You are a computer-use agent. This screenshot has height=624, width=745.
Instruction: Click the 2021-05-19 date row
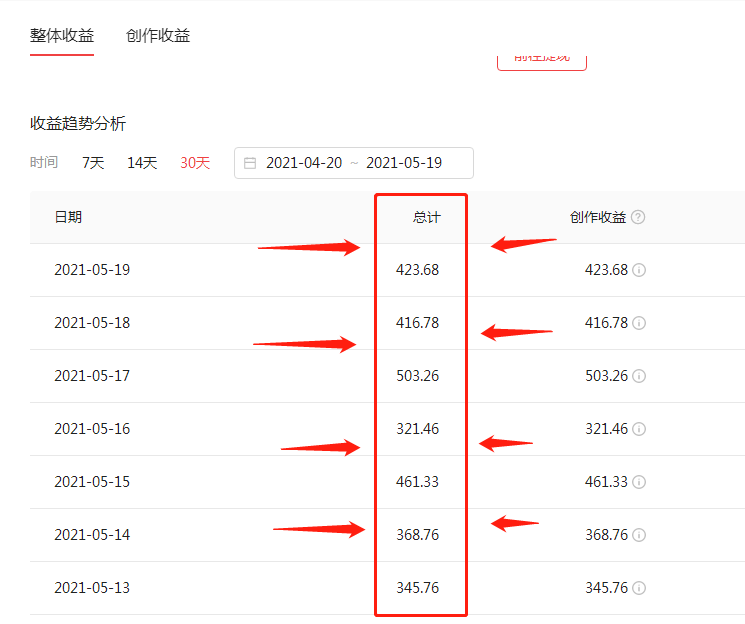(x=92, y=270)
